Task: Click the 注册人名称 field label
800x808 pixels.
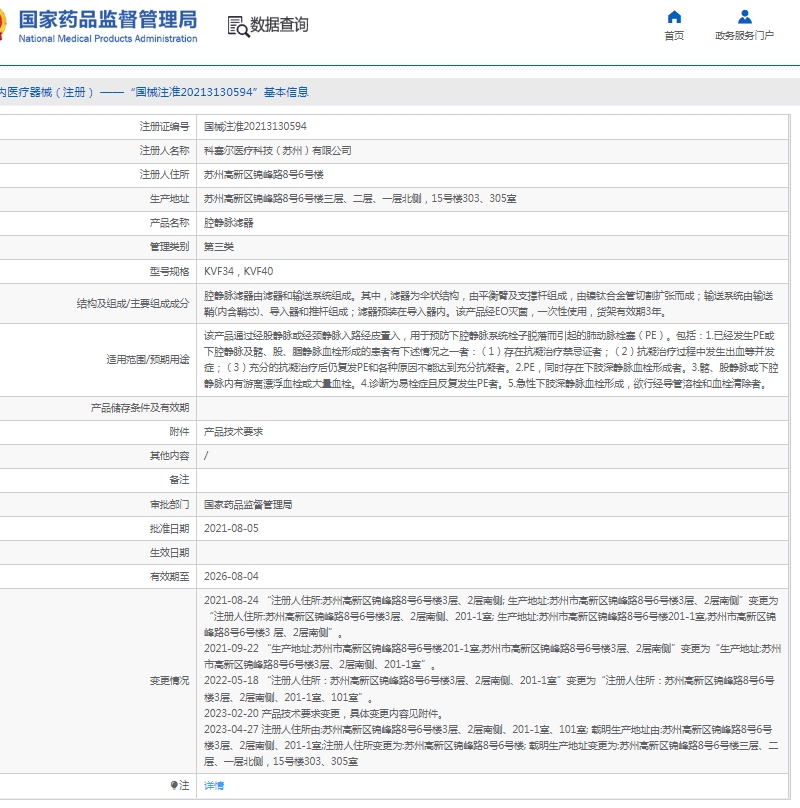Action: pyautogui.click(x=164, y=150)
